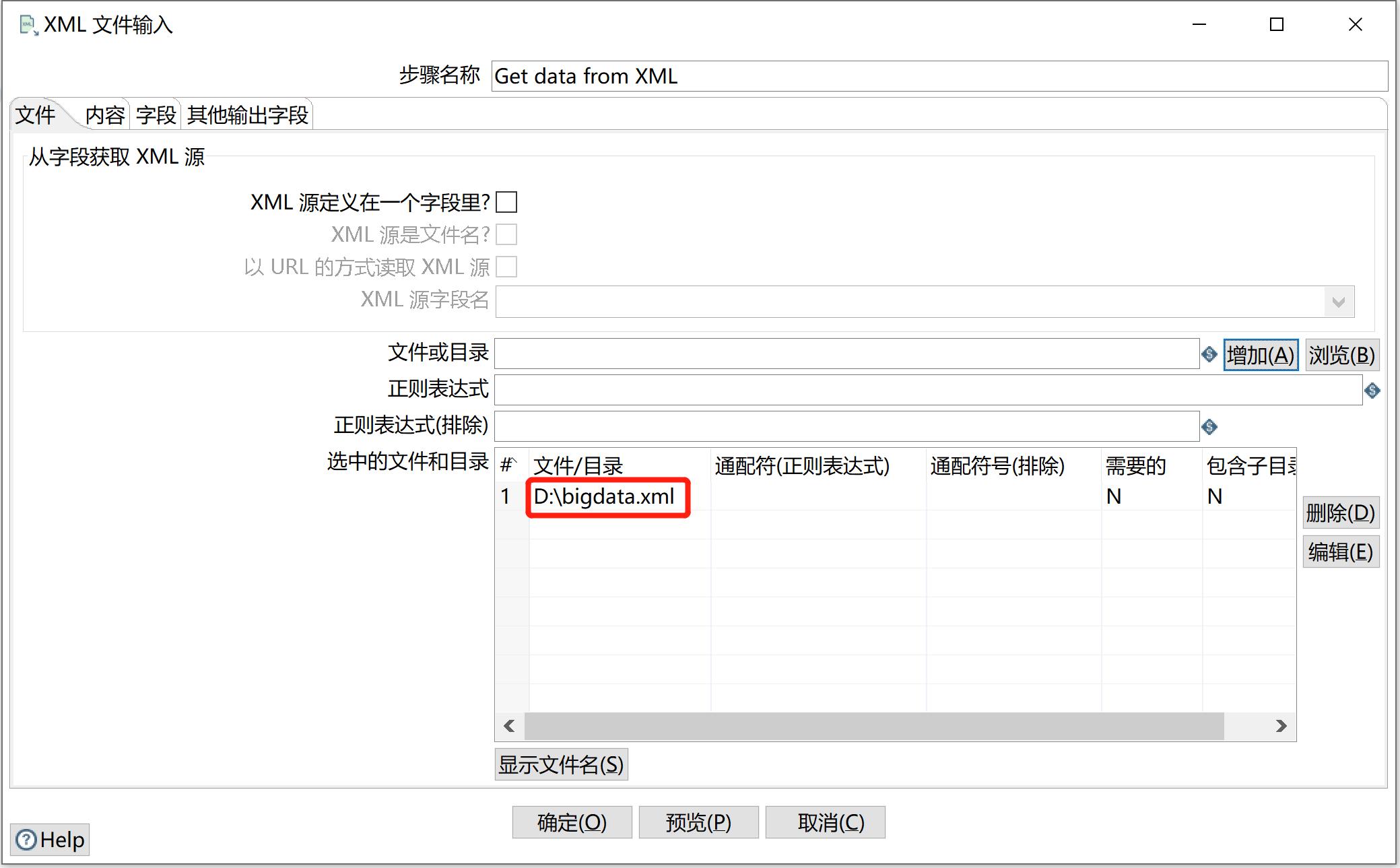Switch to the 字段 tab

click(156, 115)
